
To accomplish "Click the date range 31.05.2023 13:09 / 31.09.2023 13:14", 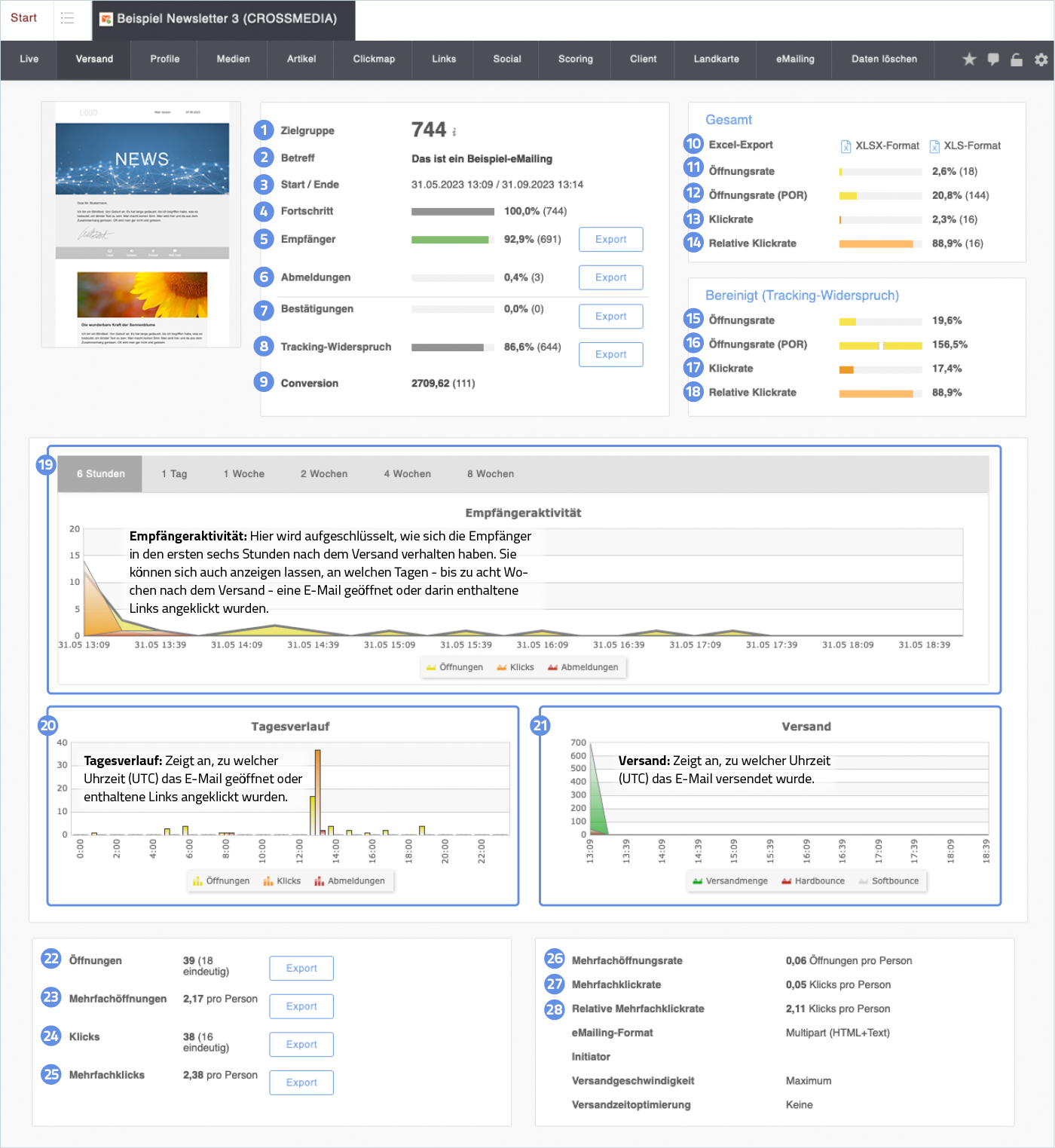I will tap(497, 185).
